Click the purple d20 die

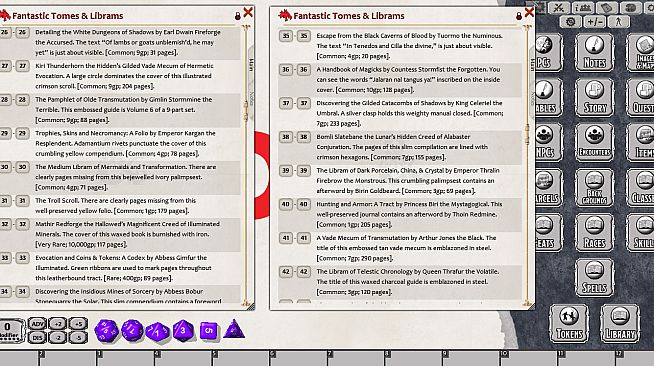pos(106,331)
